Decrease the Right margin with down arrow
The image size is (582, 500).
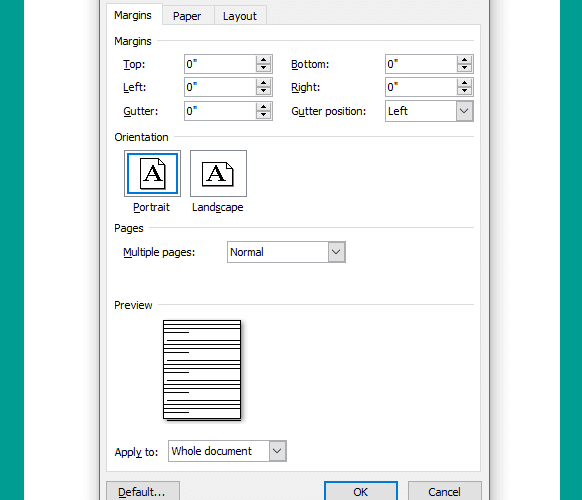[x=464, y=91]
